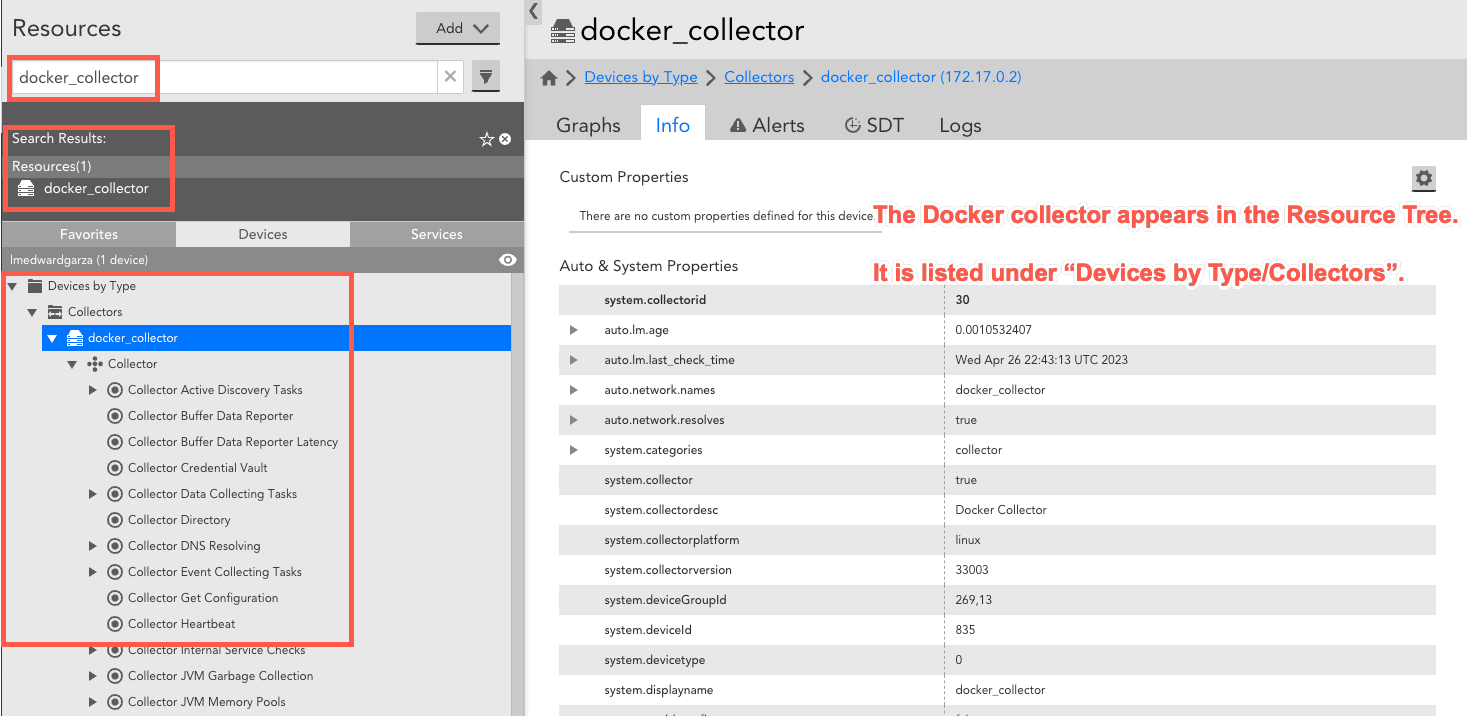Click the Collector Directory icon

click(x=115, y=520)
